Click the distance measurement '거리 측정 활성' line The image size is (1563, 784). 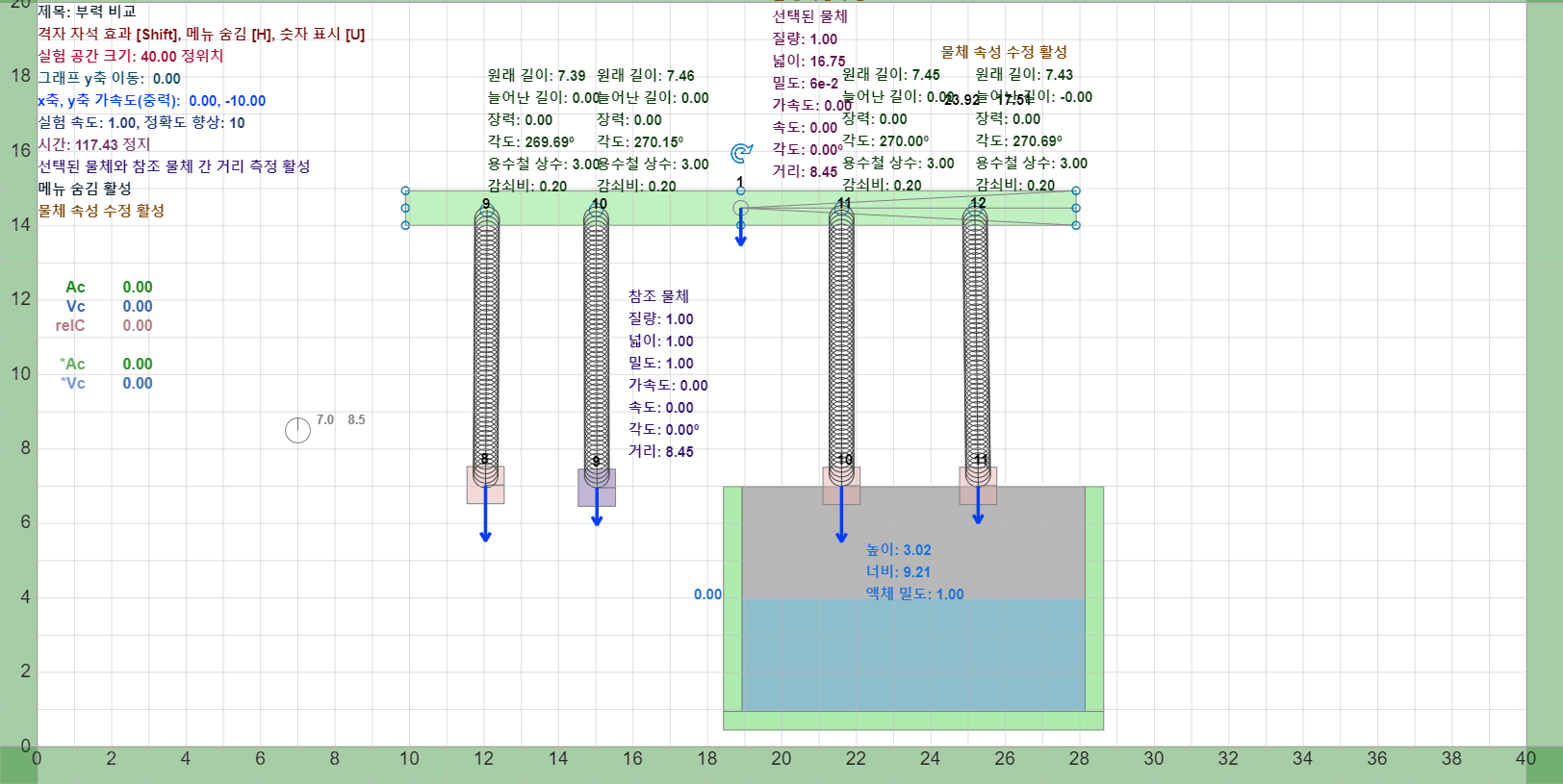(174, 166)
